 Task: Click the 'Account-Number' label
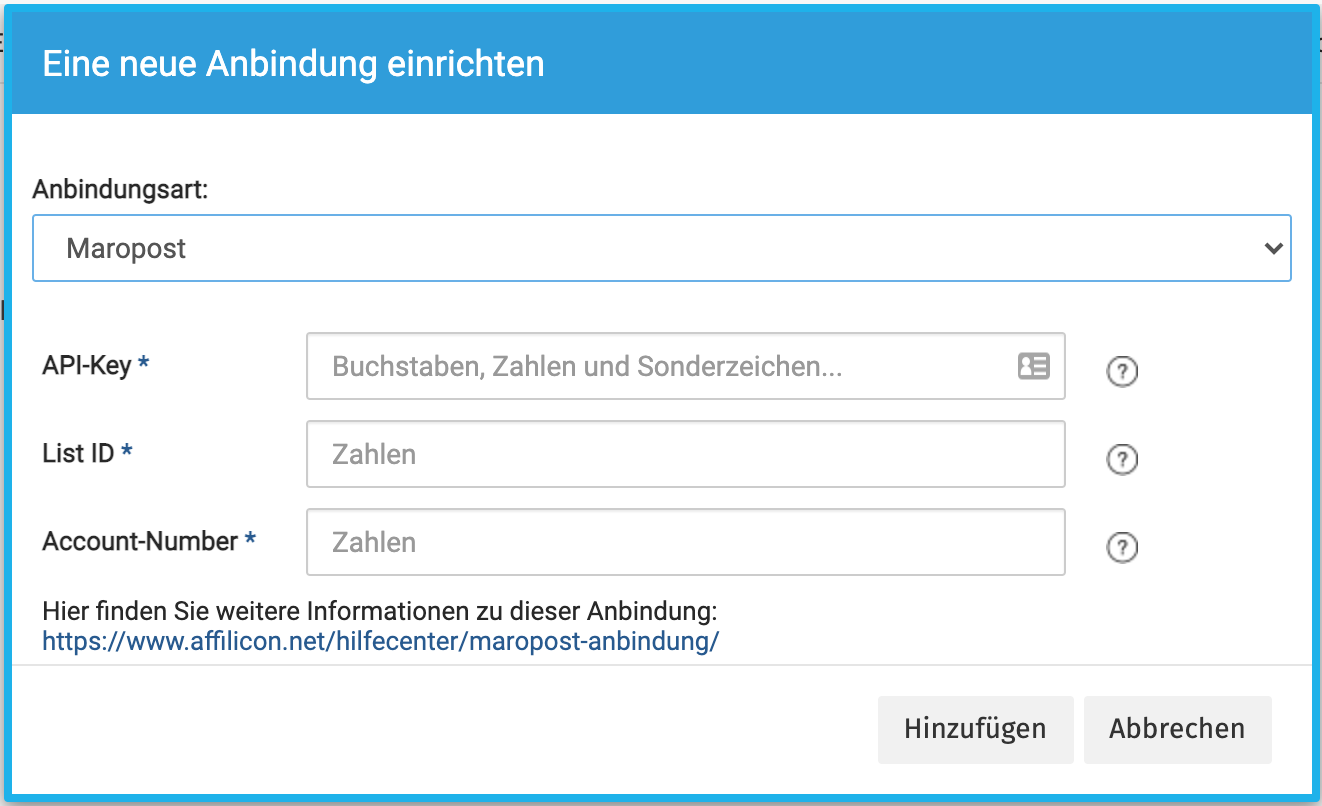coord(140,542)
